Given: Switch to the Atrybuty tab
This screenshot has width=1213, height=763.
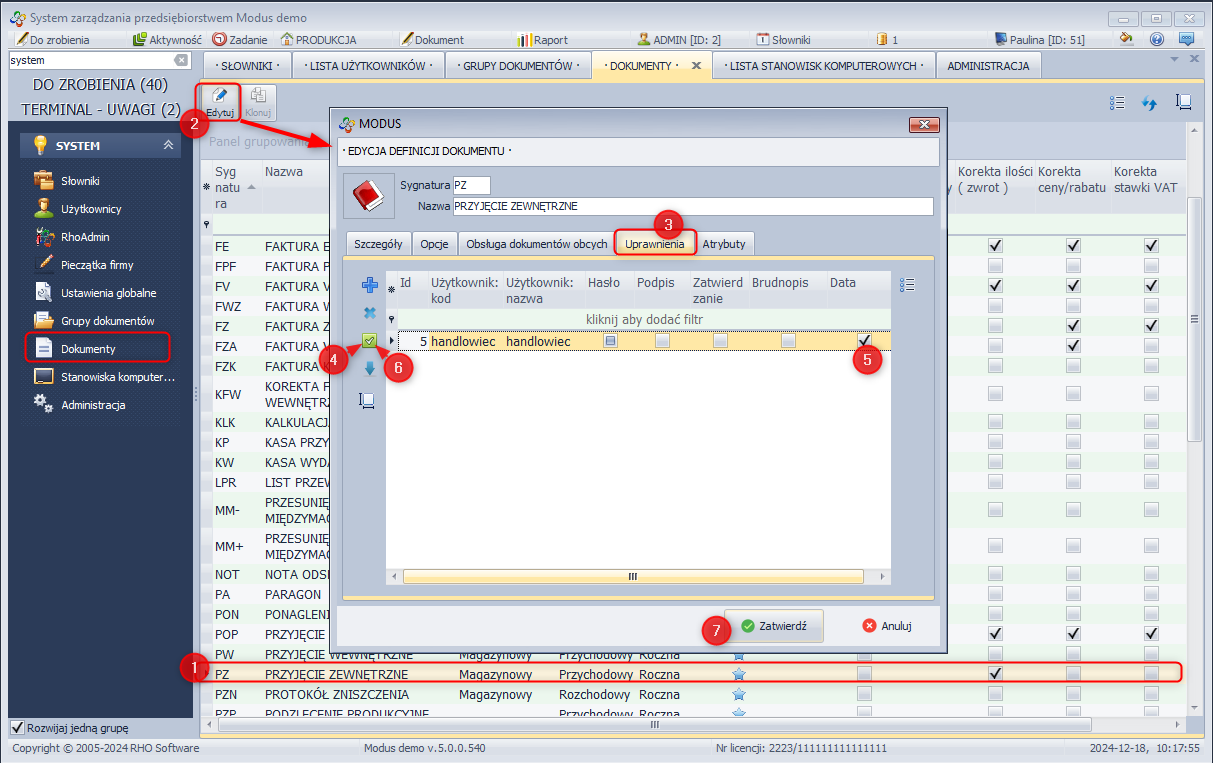Looking at the screenshot, I should pos(724,243).
